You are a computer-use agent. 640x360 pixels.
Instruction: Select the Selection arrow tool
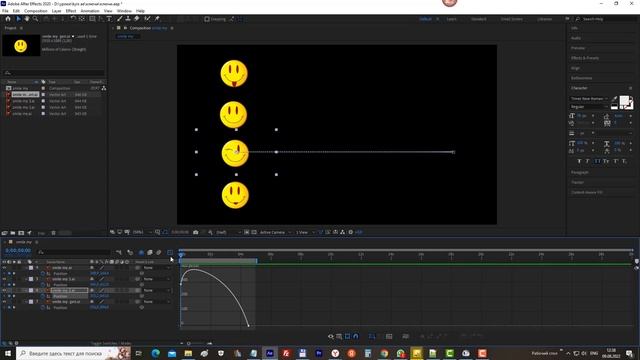pyautogui.click(x=18, y=19)
